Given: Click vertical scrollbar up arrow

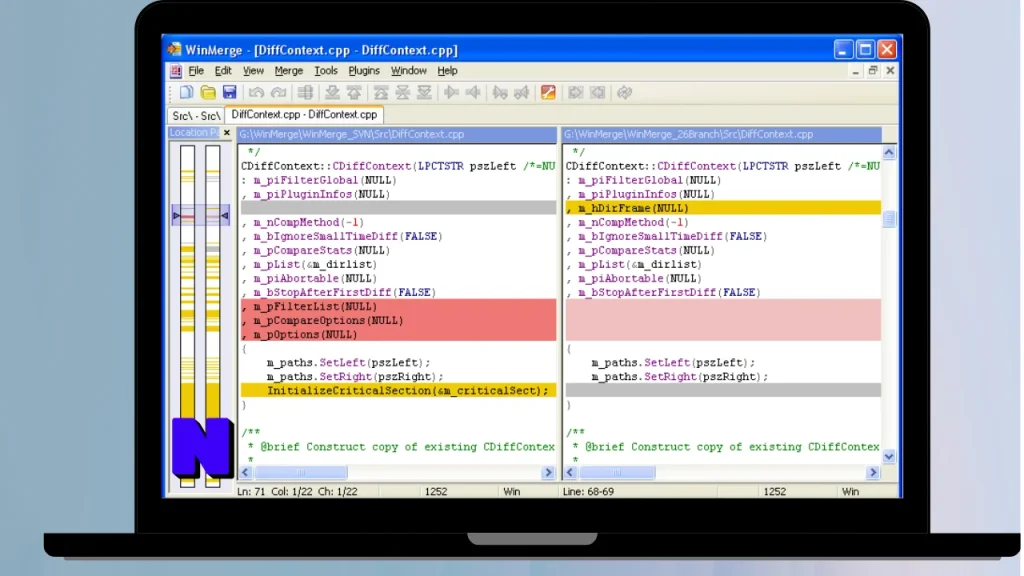Looking at the screenshot, I should tap(889, 152).
